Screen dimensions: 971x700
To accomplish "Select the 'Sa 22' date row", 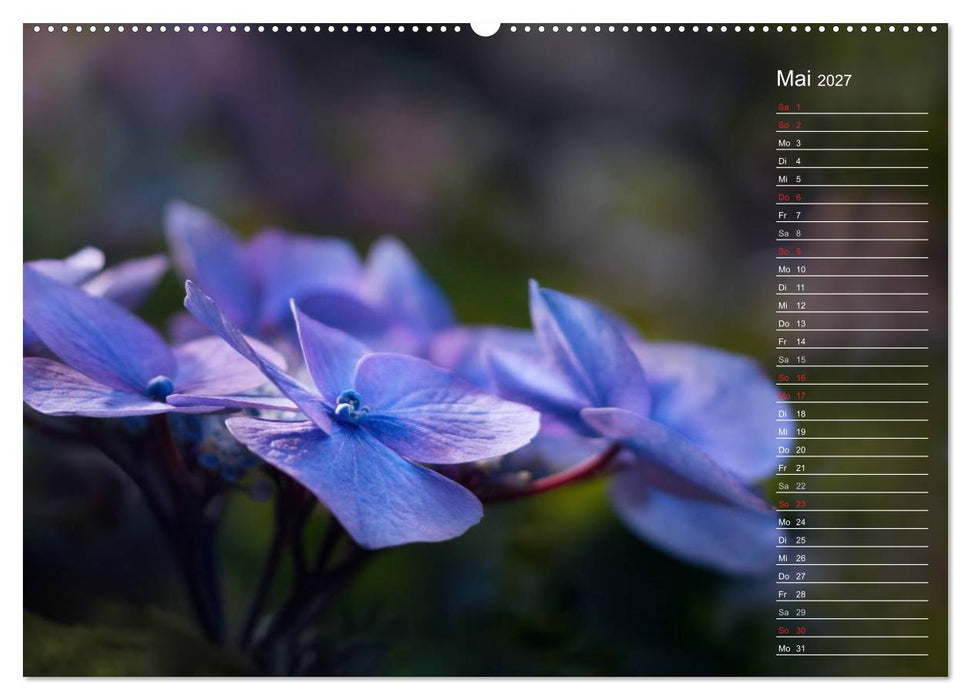I will (x=852, y=485).
